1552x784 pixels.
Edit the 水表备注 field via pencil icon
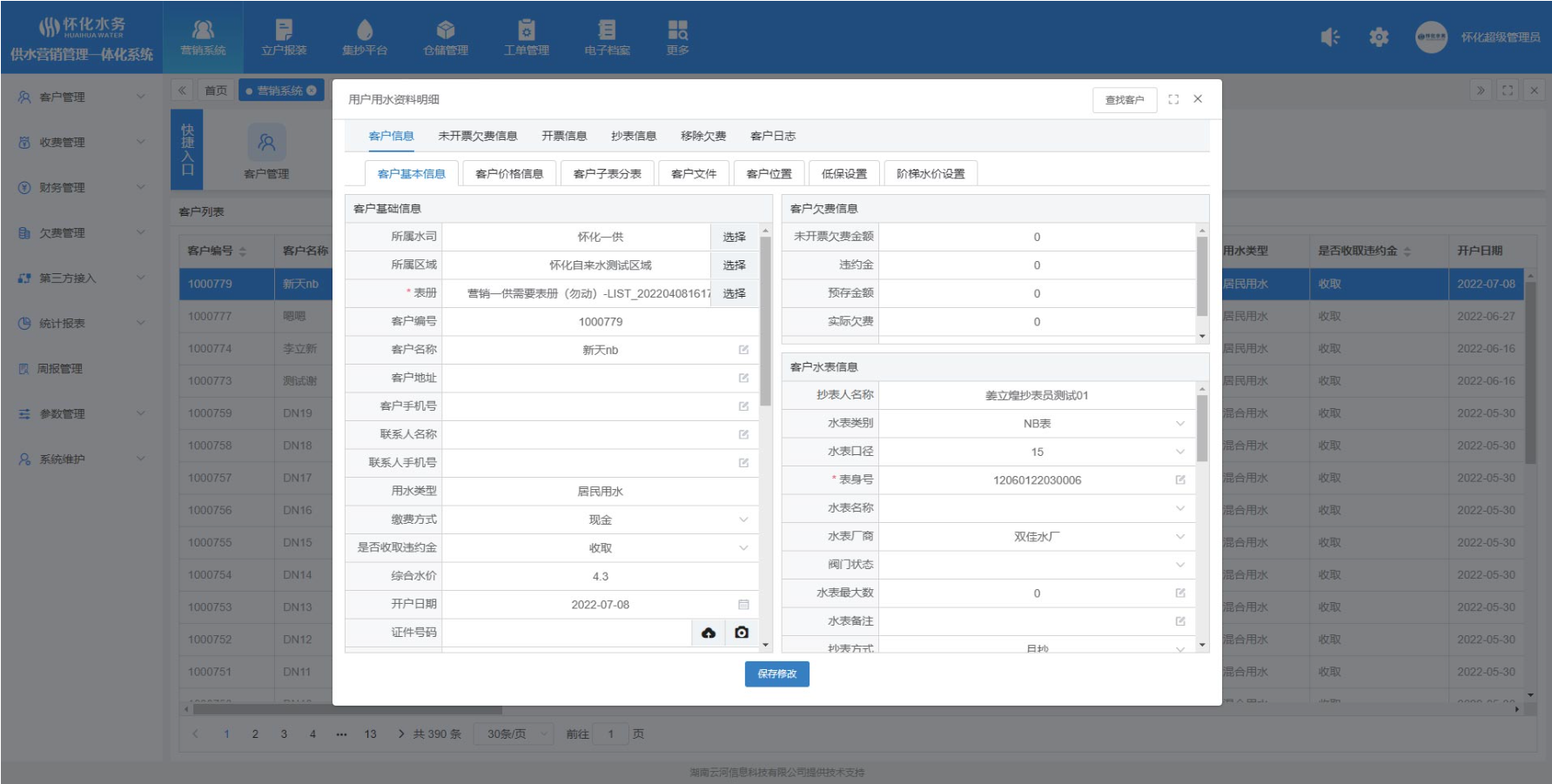pos(1180,621)
